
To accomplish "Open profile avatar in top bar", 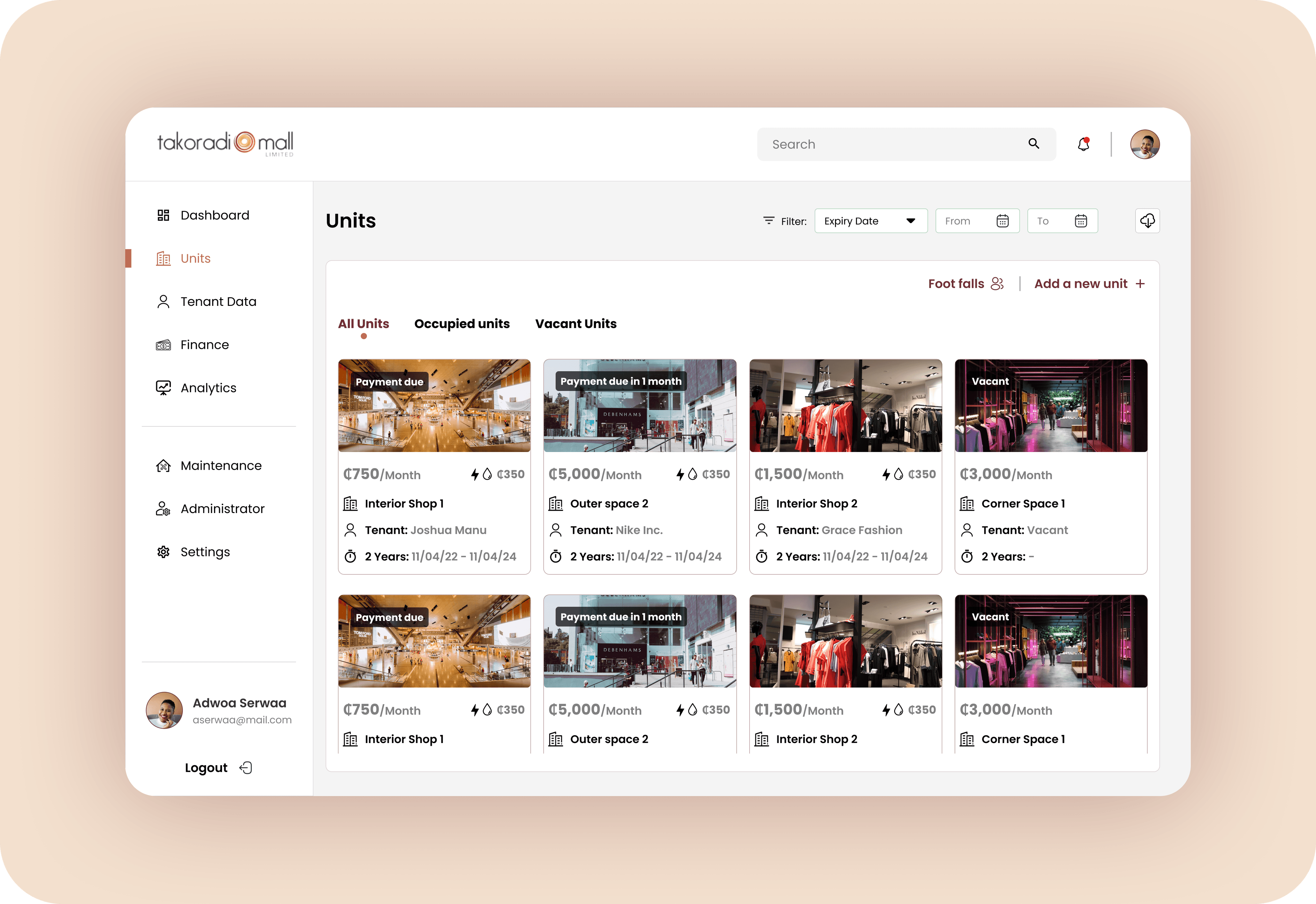I will click(1144, 145).
